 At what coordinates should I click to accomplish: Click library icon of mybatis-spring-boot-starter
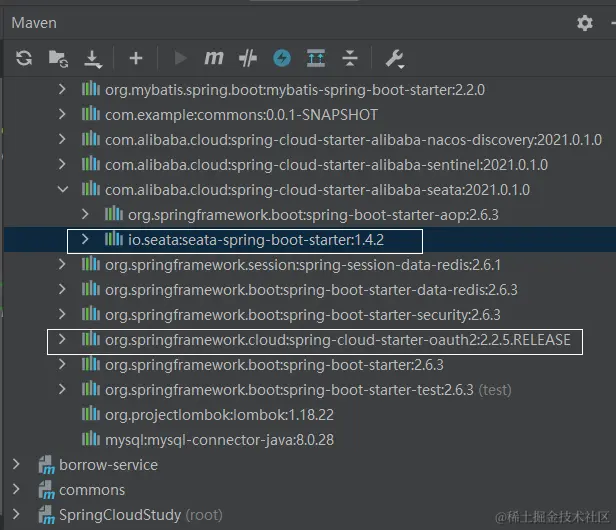90,89
